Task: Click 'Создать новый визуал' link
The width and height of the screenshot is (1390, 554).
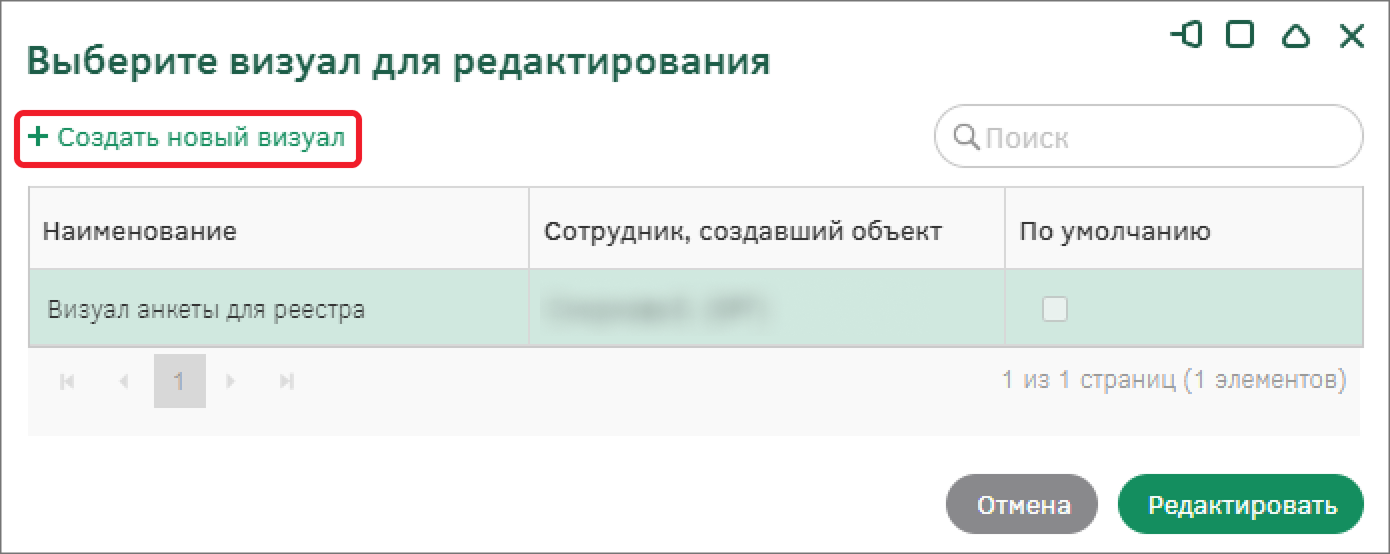Action: coord(201,137)
